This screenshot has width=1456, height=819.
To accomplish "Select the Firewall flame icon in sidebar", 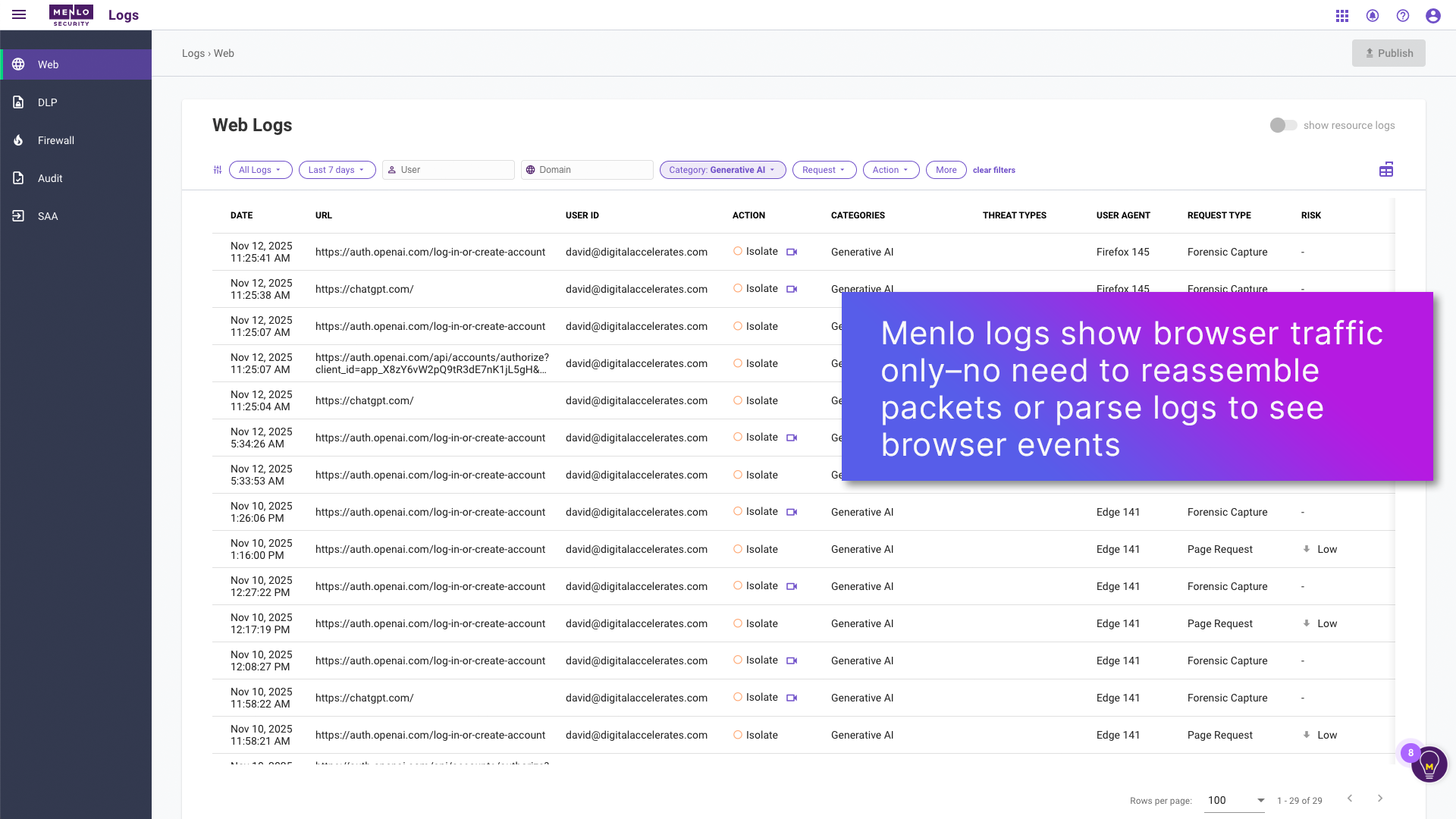I will (19, 140).
